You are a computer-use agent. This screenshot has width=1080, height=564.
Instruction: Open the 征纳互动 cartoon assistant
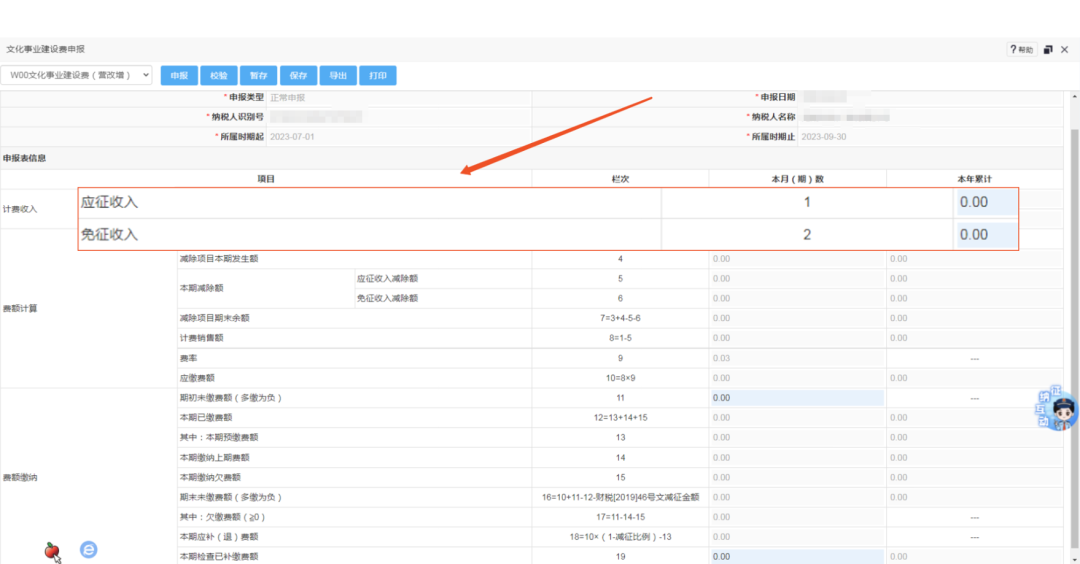point(1057,408)
